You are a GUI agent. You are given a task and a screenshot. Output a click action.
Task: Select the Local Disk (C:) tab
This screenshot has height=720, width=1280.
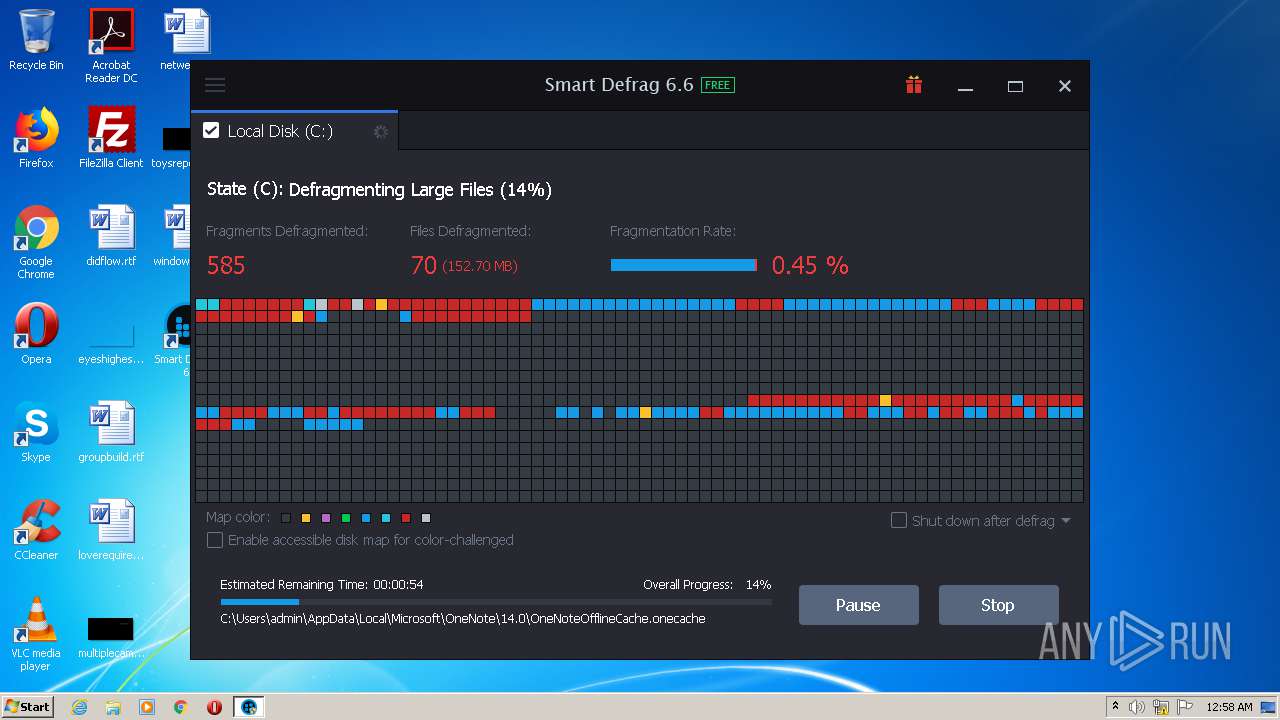[294, 131]
